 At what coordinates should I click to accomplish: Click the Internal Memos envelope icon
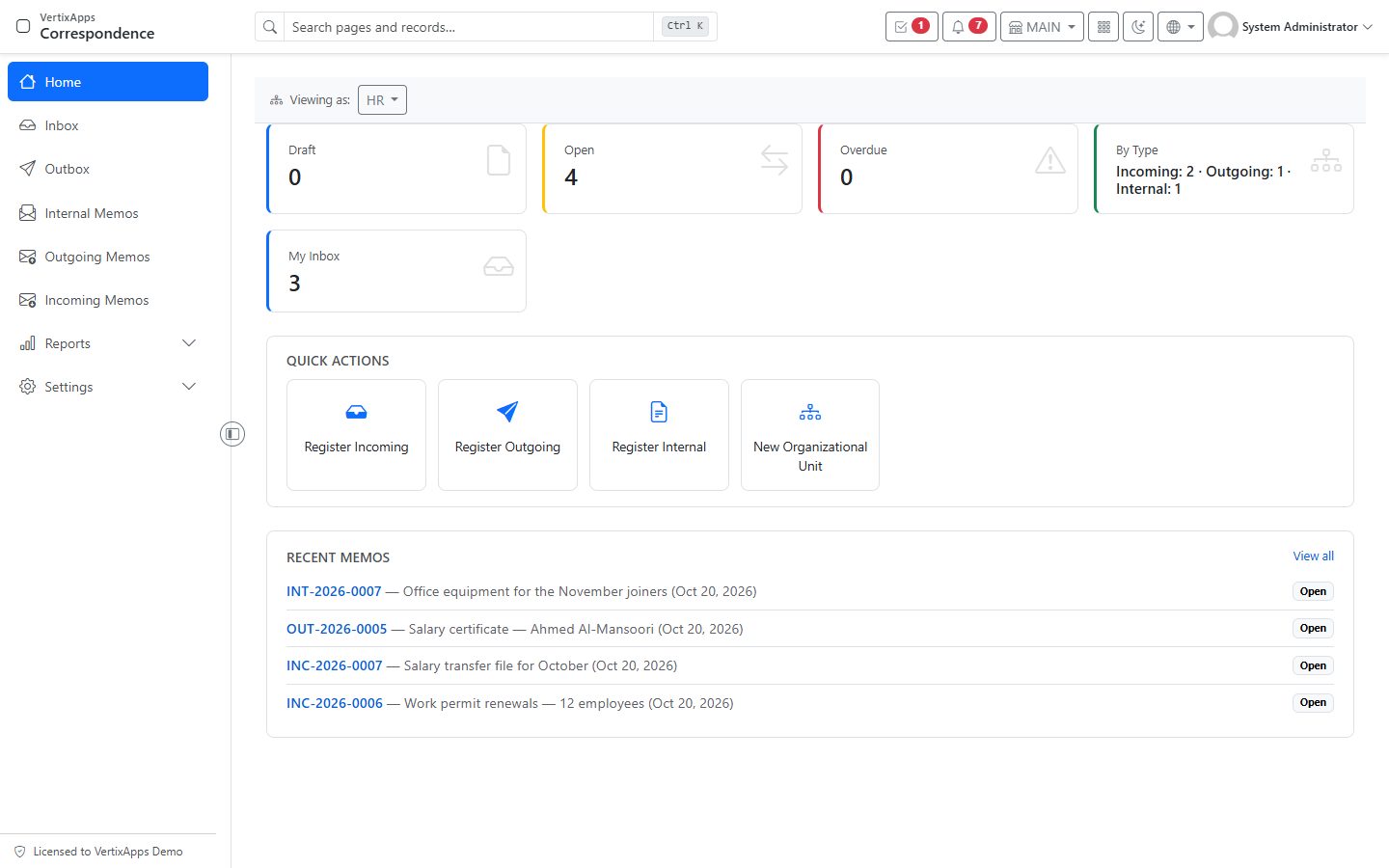[27, 213]
